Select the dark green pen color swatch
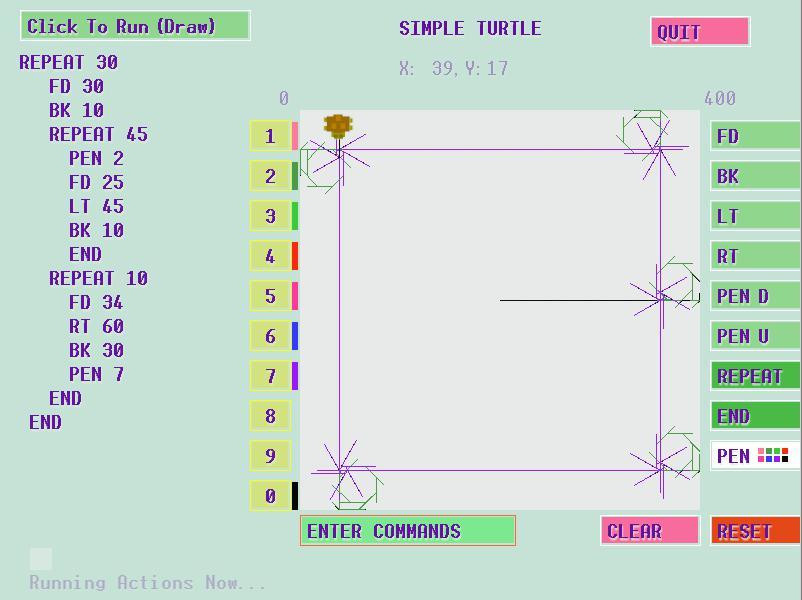 pos(295,176)
